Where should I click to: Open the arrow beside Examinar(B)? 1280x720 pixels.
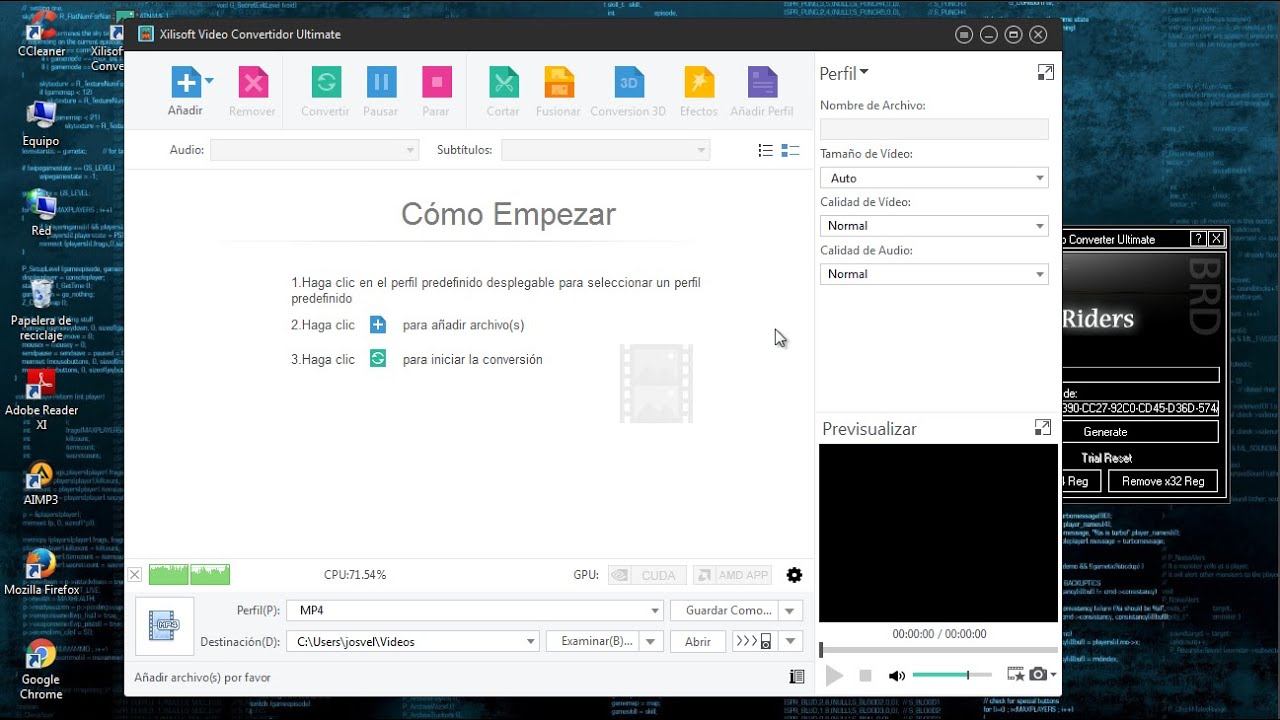652,642
